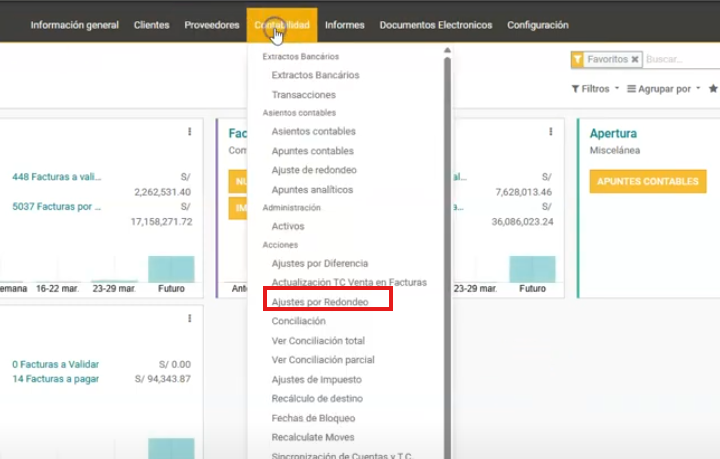Choose Extractos Bancarios from the menu
Image resolution: width=720 pixels, height=459 pixels.
[x=315, y=75]
